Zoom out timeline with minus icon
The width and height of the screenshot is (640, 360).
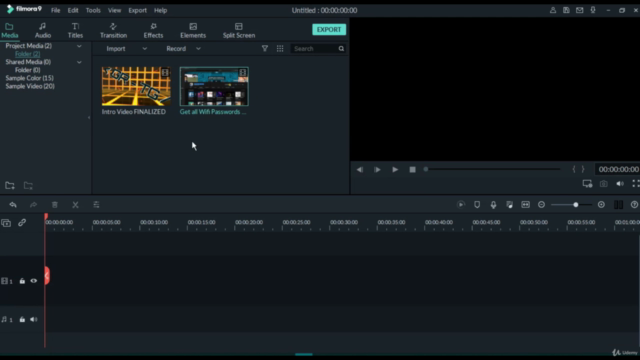542,204
